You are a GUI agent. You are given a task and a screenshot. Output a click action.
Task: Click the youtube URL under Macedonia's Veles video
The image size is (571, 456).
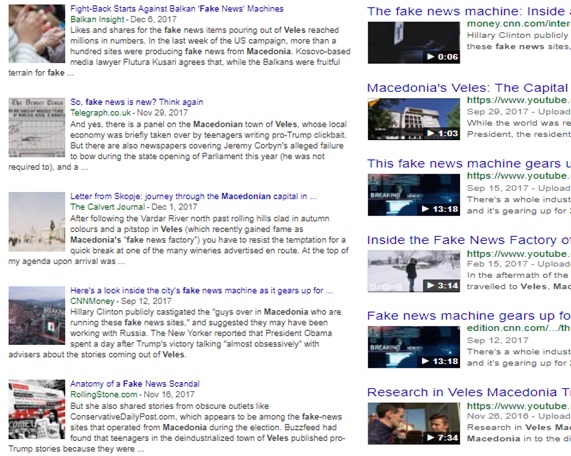click(x=519, y=100)
